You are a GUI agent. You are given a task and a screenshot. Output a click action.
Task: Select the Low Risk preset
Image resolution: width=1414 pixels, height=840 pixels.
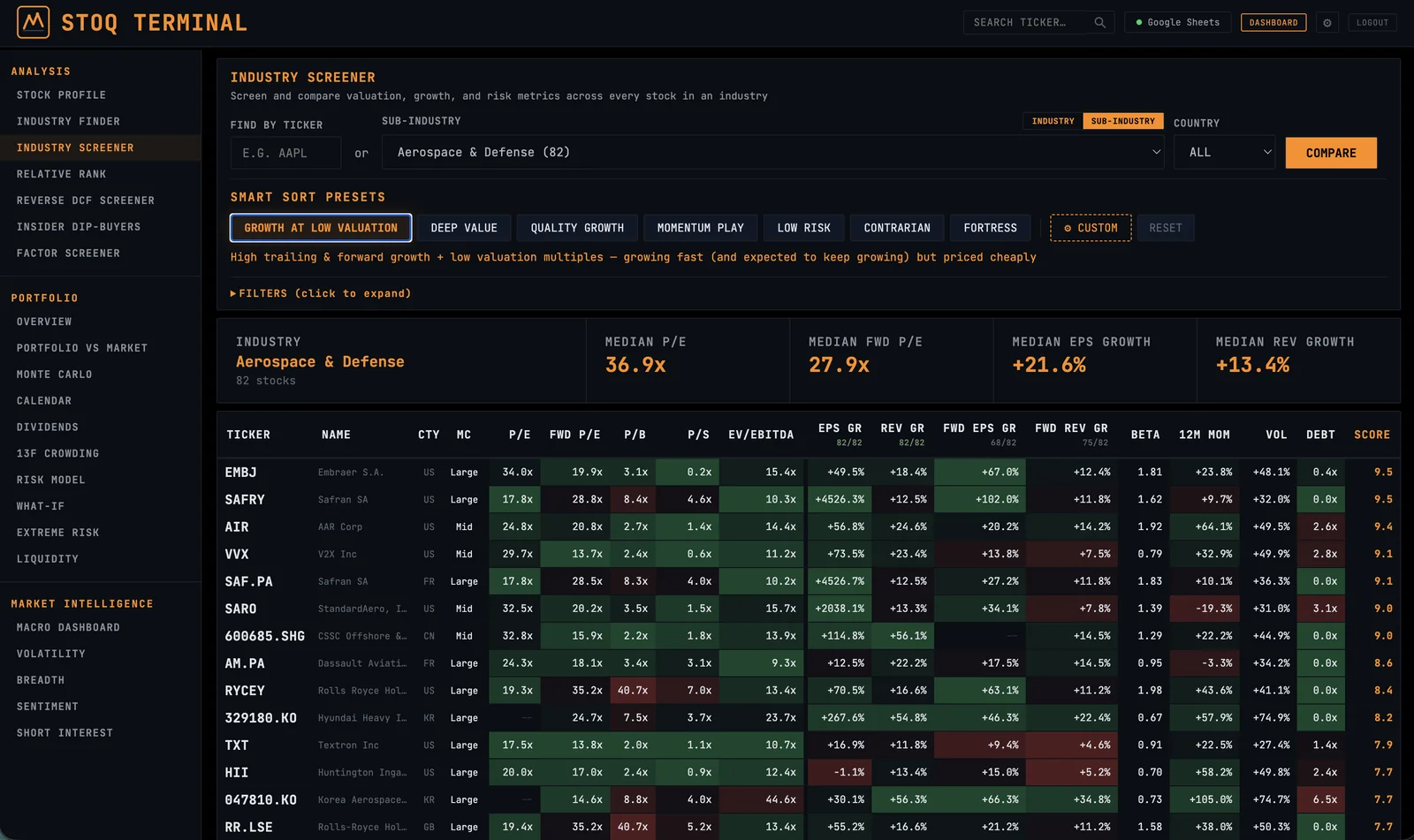click(x=804, y=228)
